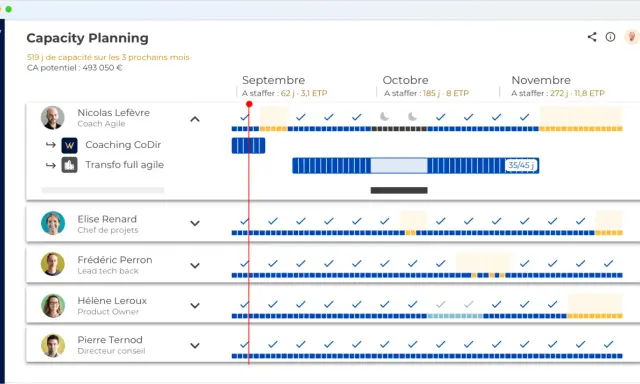This screenshot has width=640, height=384.
Task: Click the light gap in Transfo full agile bar
Action: [399, 166]
